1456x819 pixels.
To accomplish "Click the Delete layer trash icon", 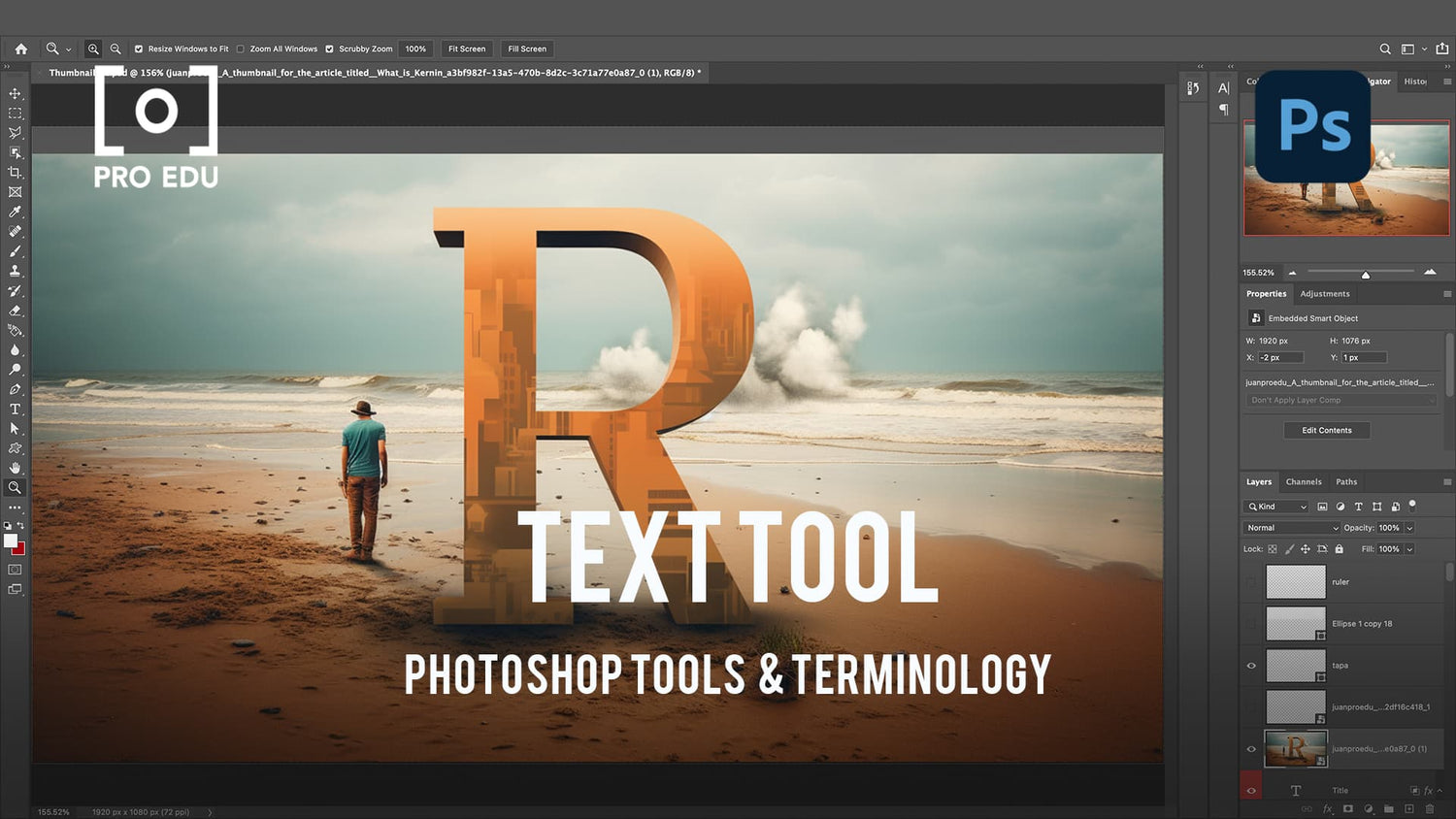I will (1429, 808).
